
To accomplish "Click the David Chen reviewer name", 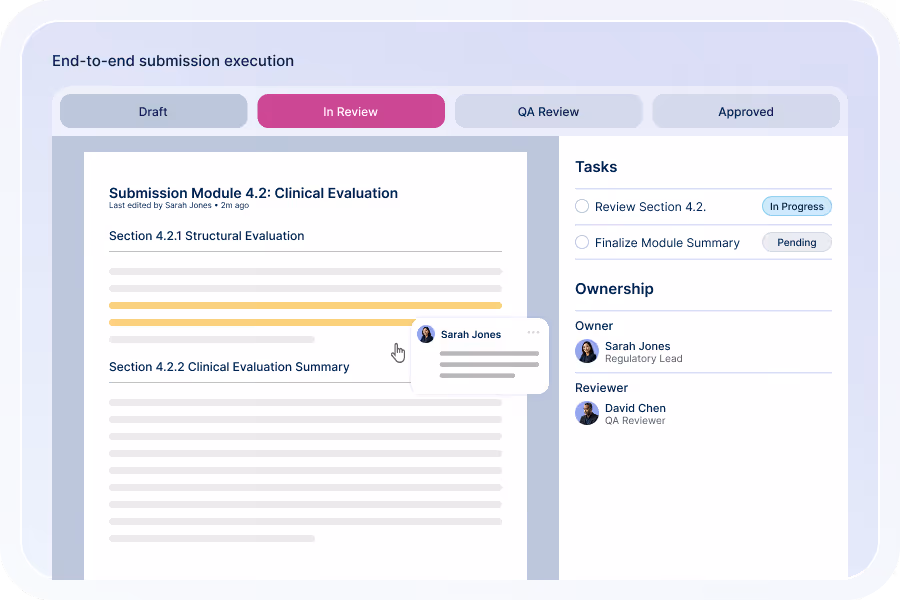I will (635, 408).
